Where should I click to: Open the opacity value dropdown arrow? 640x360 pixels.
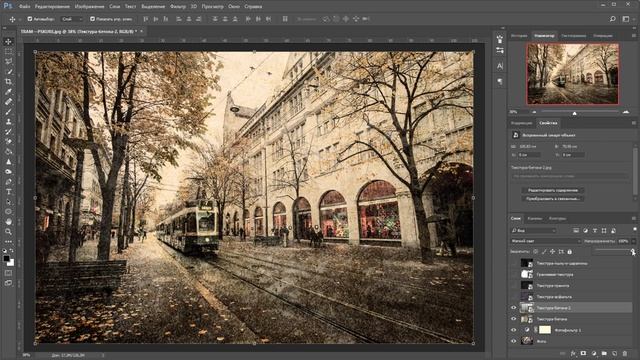coord(633,241)
